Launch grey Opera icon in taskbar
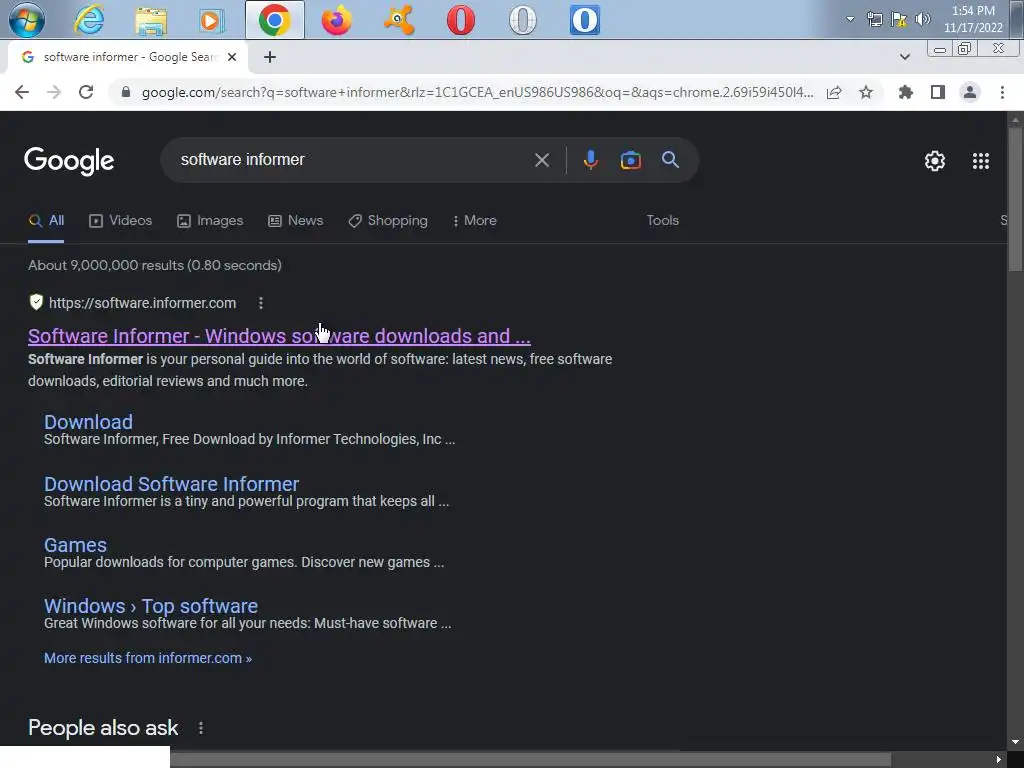The image size is (1024, 768). 522,20
